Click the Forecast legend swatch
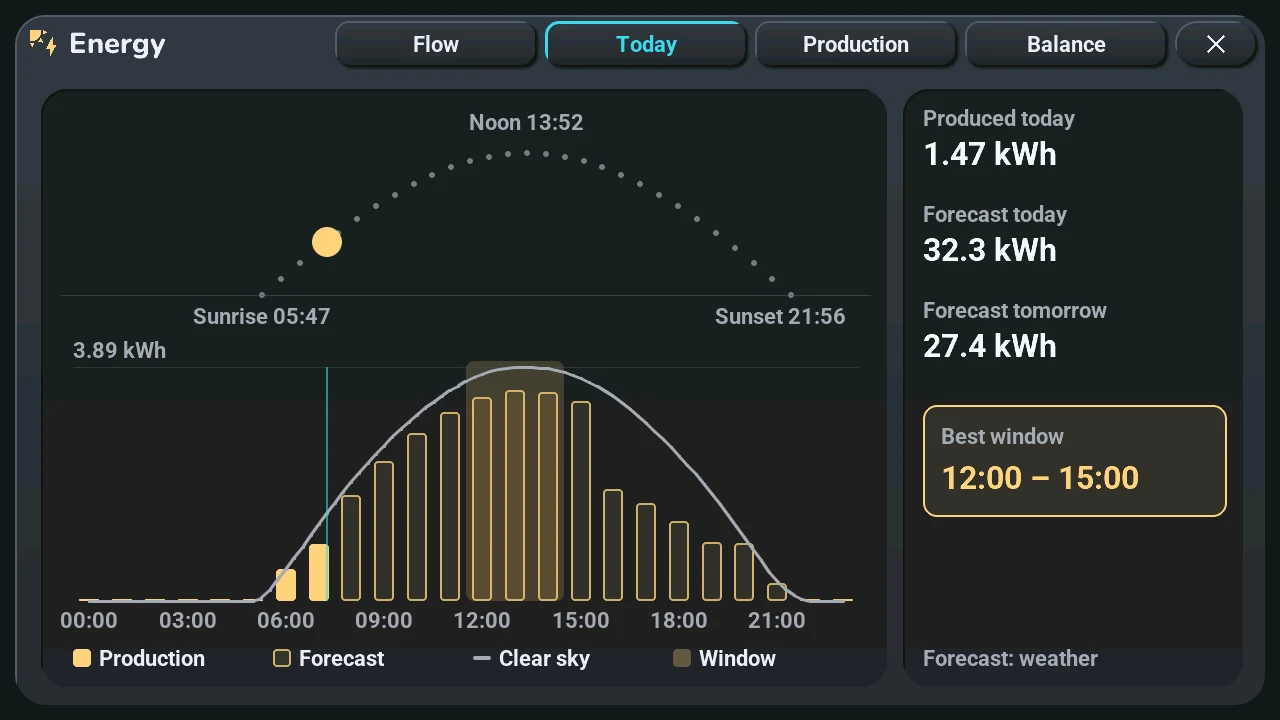1280x720 pixels. point(282,658)
